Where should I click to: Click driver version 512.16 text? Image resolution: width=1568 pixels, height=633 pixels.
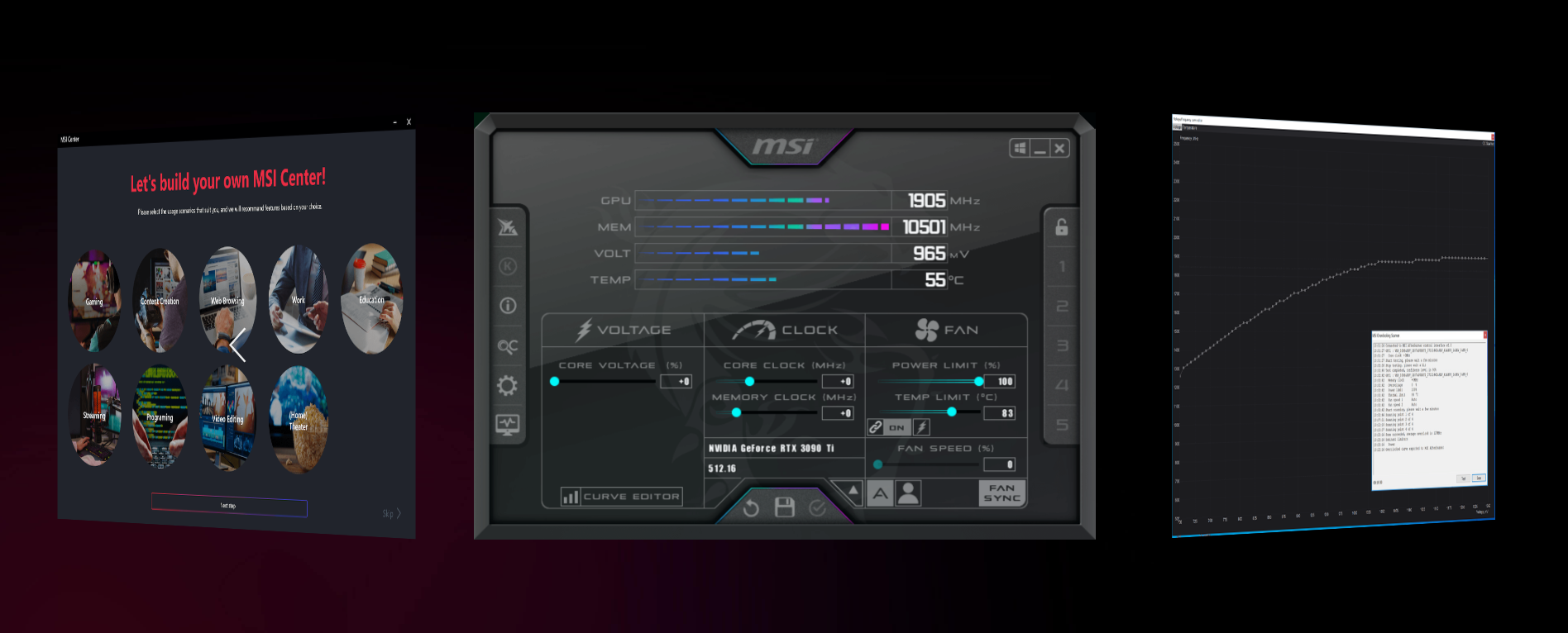[722, 469]
